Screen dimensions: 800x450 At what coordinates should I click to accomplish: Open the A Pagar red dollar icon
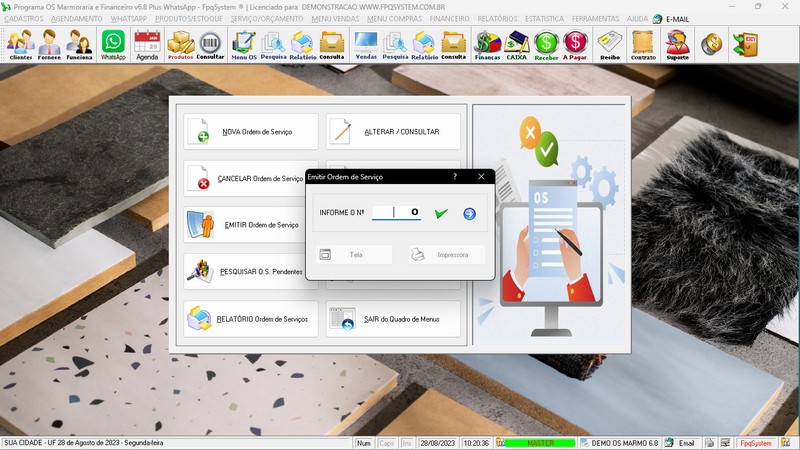575,45
